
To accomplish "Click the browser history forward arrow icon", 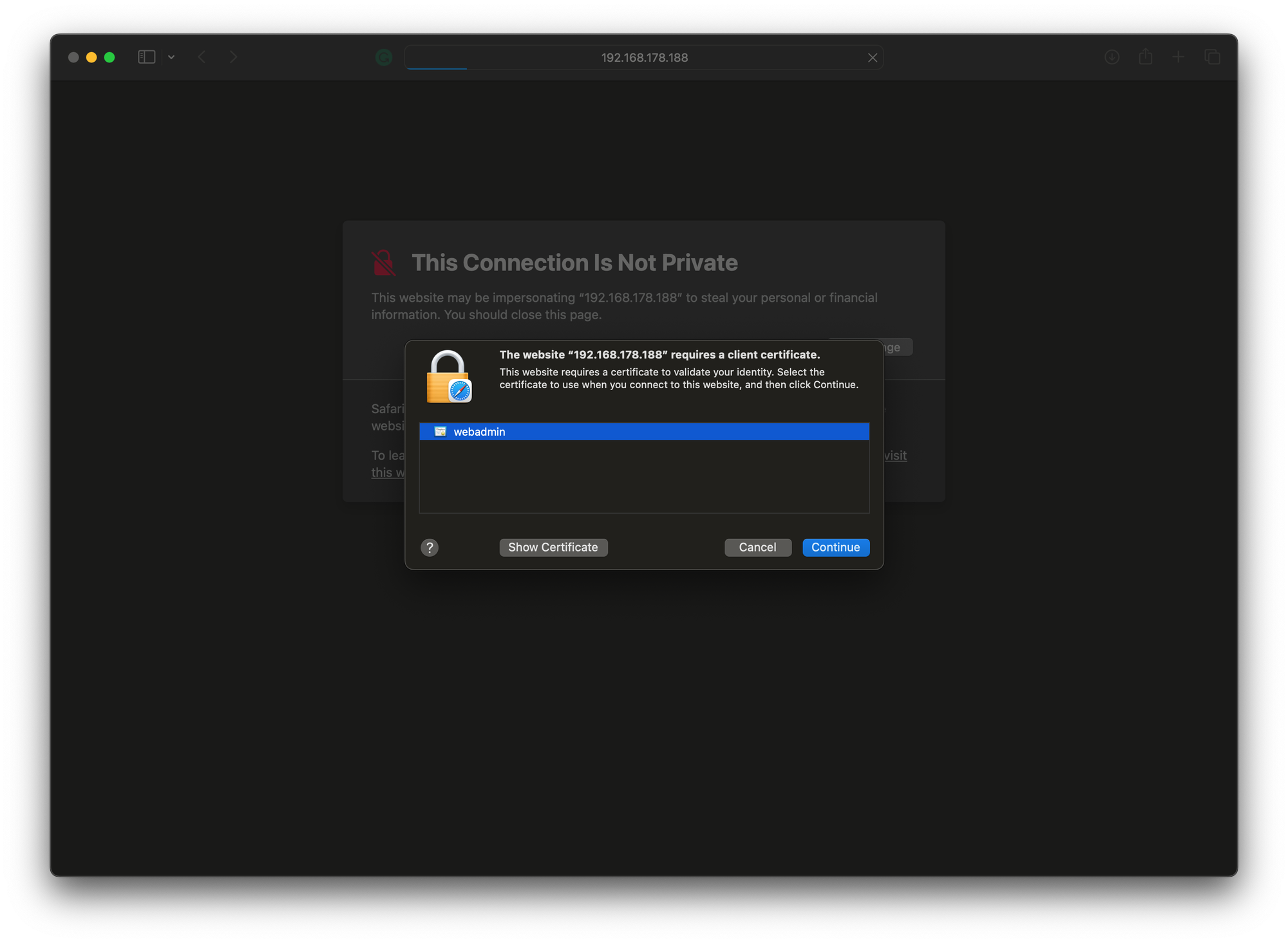I will point(234,57).
